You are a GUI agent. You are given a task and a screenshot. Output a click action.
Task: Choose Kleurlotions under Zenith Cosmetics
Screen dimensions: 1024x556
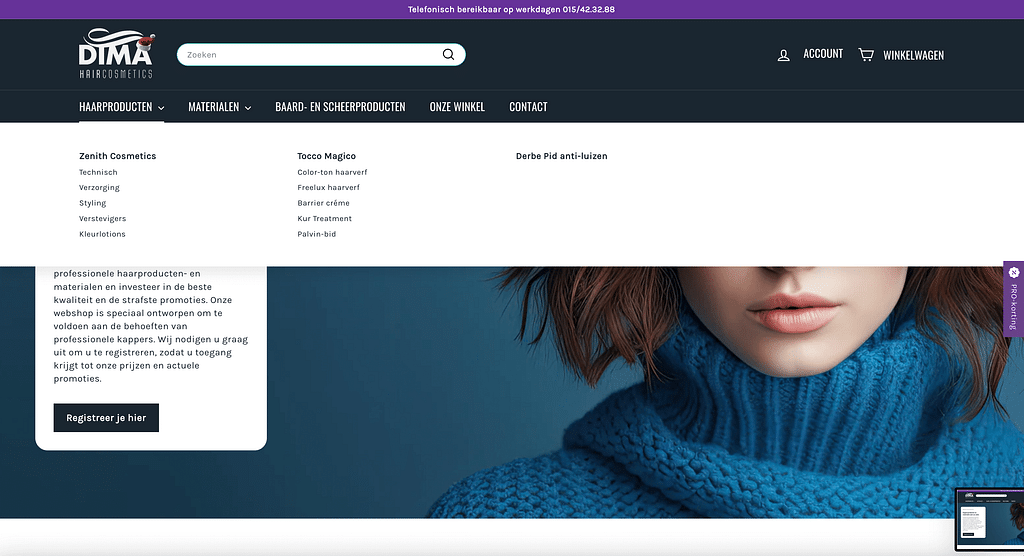point(102,234)
